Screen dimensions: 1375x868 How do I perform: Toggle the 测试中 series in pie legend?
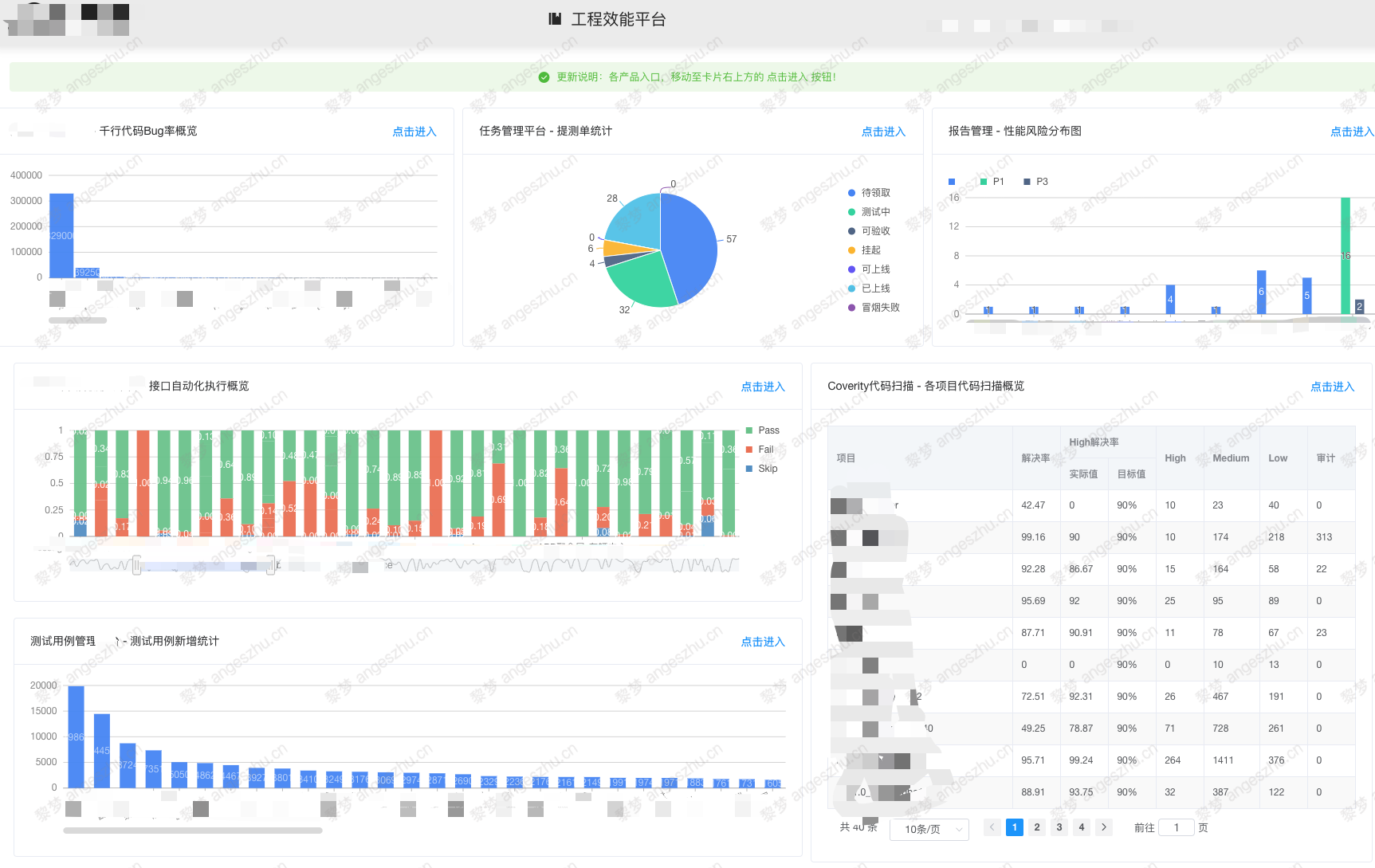(874, 212)
